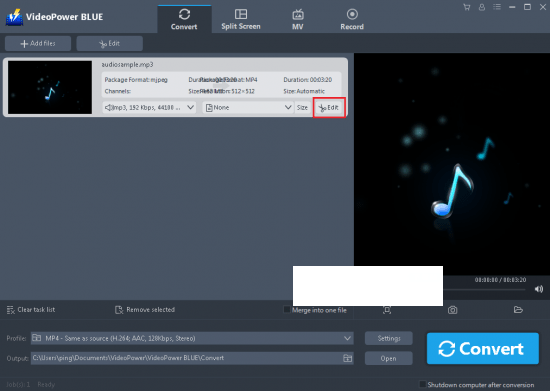Click the audiosample.mp3 file name
This screenshot has height=391, width=550.
(x=127, y=65)
